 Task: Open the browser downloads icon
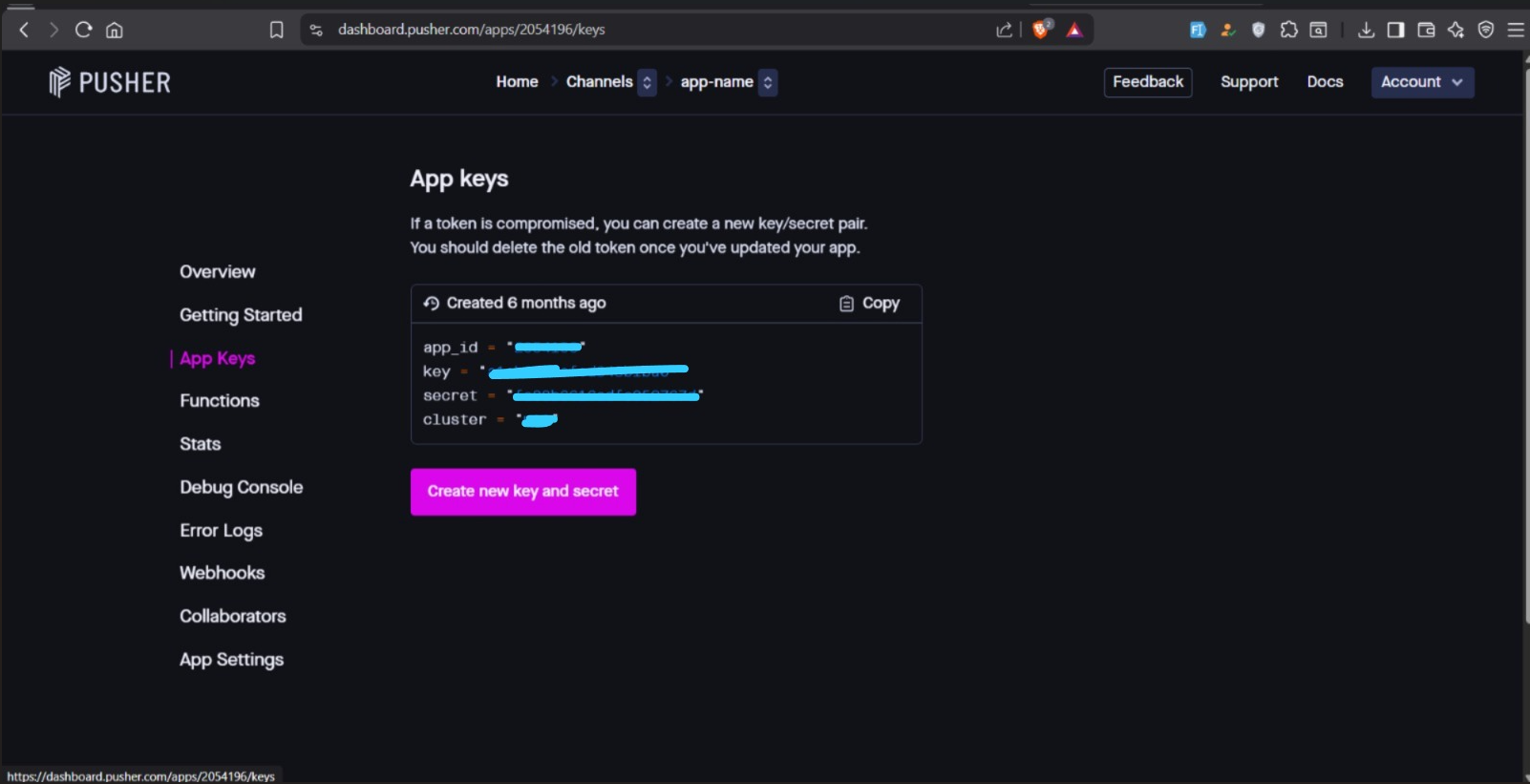1366,30
